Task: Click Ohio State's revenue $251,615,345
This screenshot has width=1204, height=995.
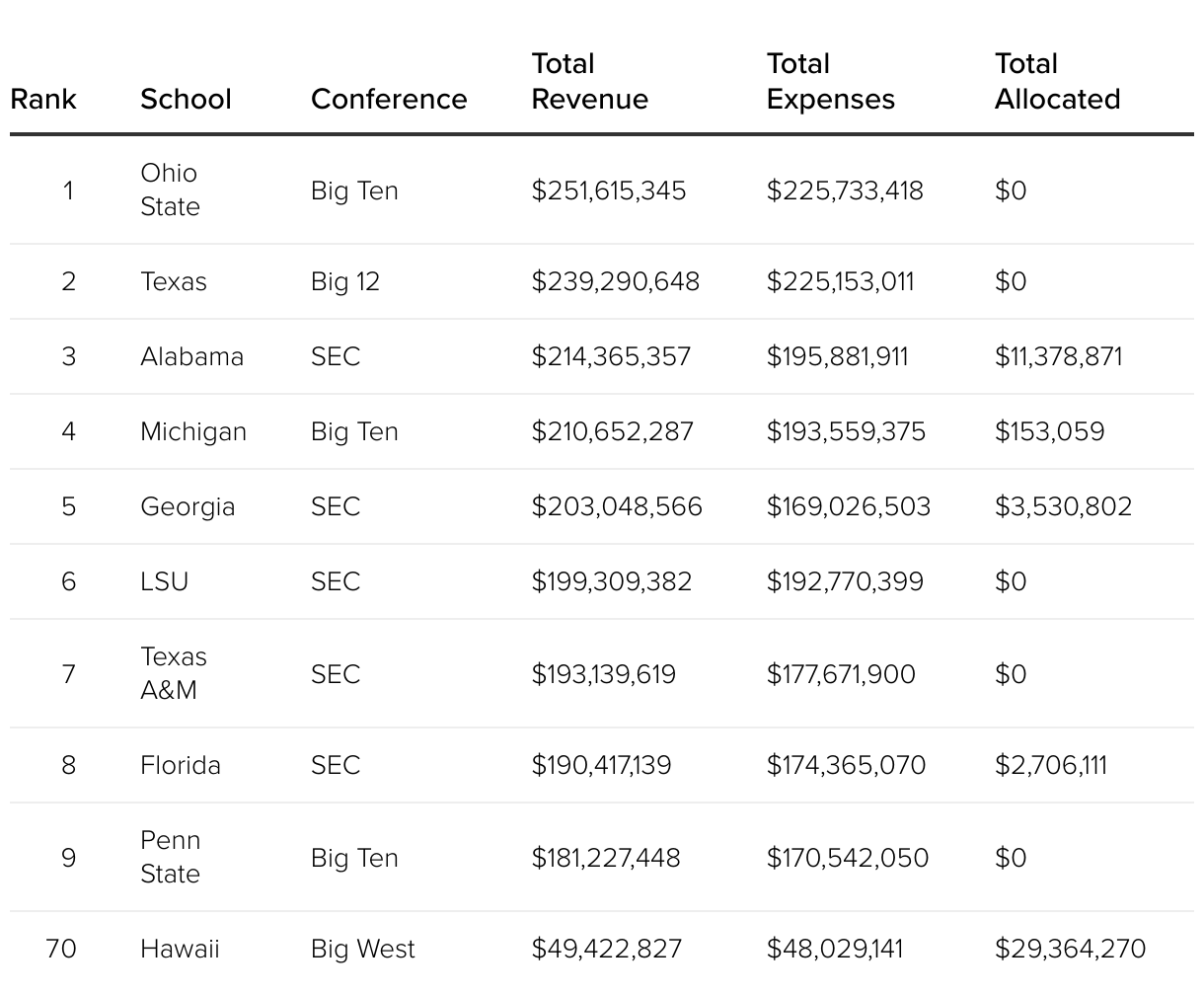Action: [608, 191]
